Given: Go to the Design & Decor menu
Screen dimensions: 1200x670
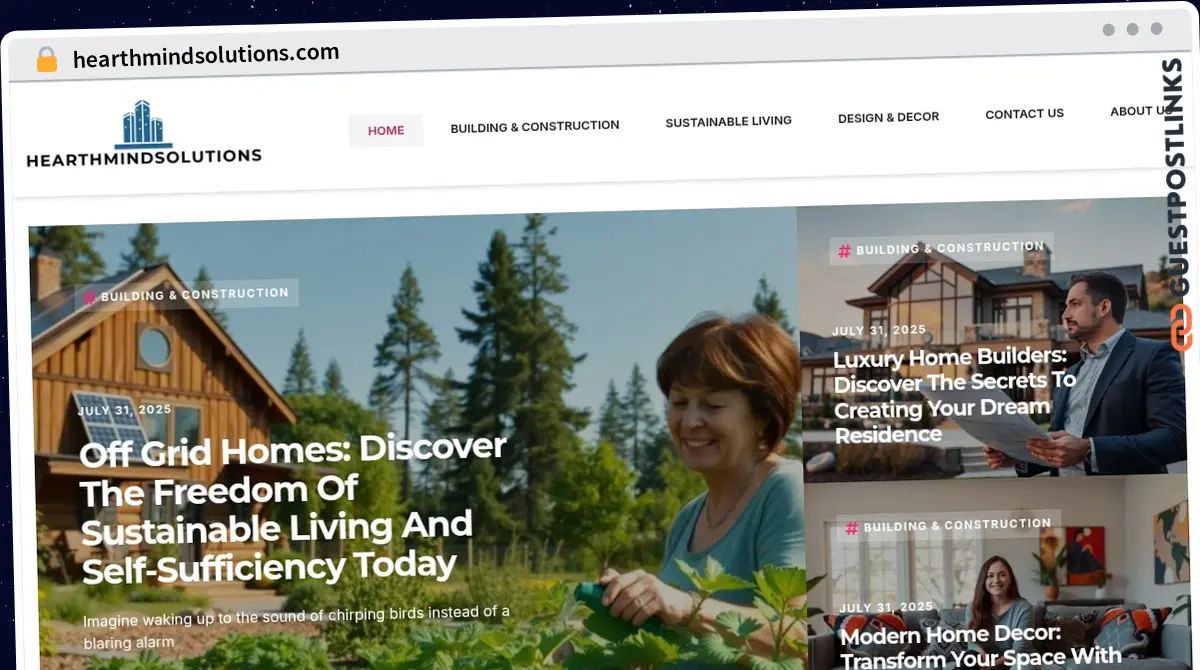Looking at the screenshot, I should click(889, 117).
